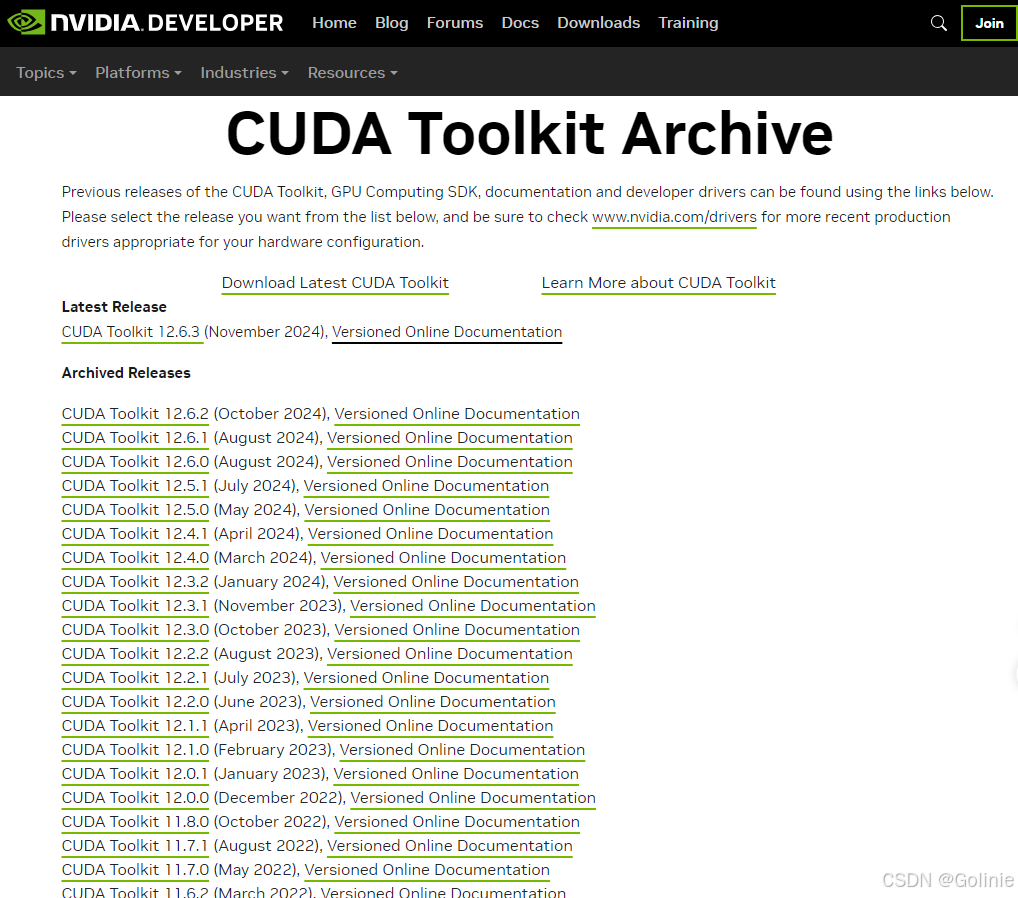The image size is (1018, 898).
Task: Expand the Topics dropdown
Action: pyautogui.click(x=46, y=73)
